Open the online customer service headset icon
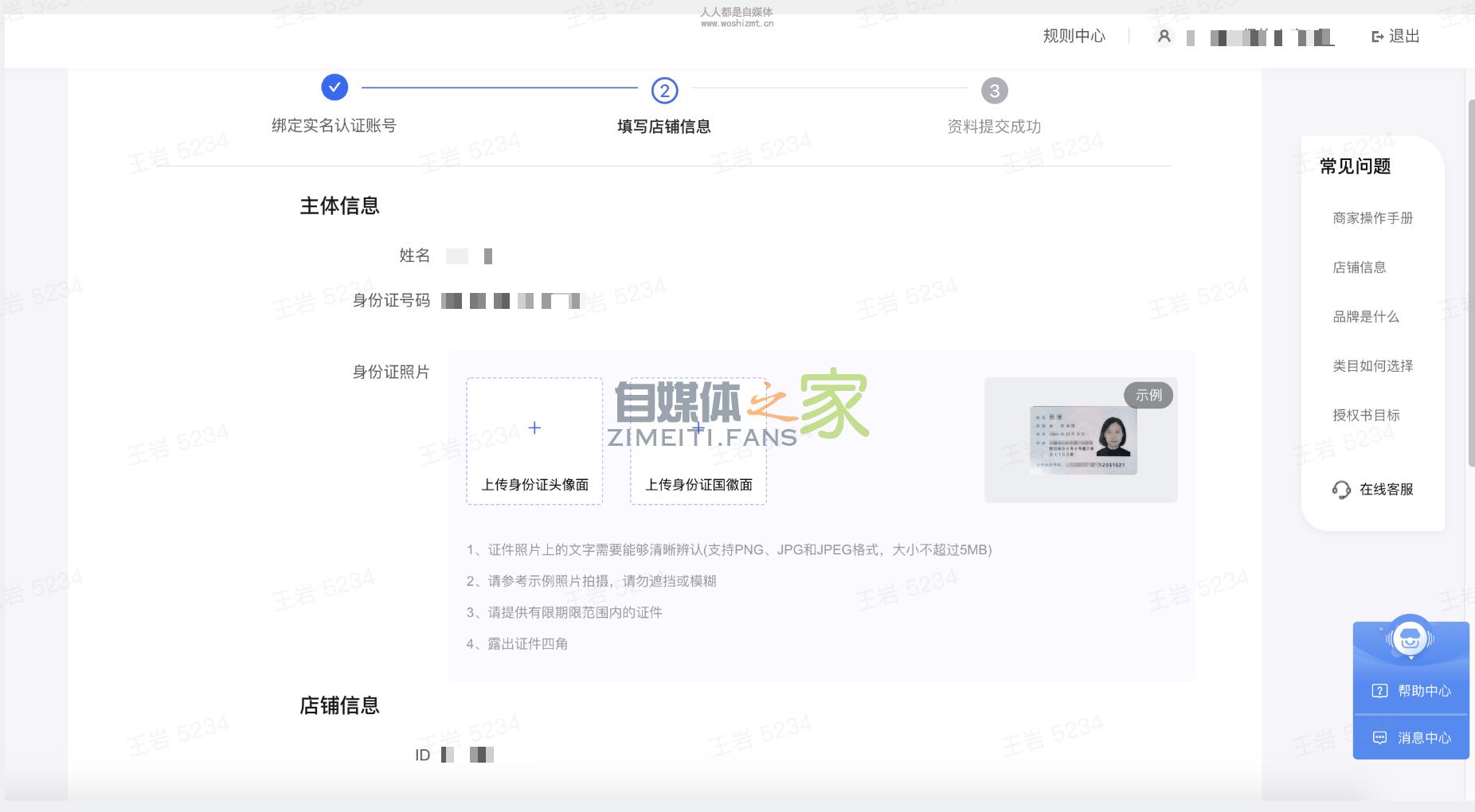The image size is (1475, 812). click(x=1340, y=490)
